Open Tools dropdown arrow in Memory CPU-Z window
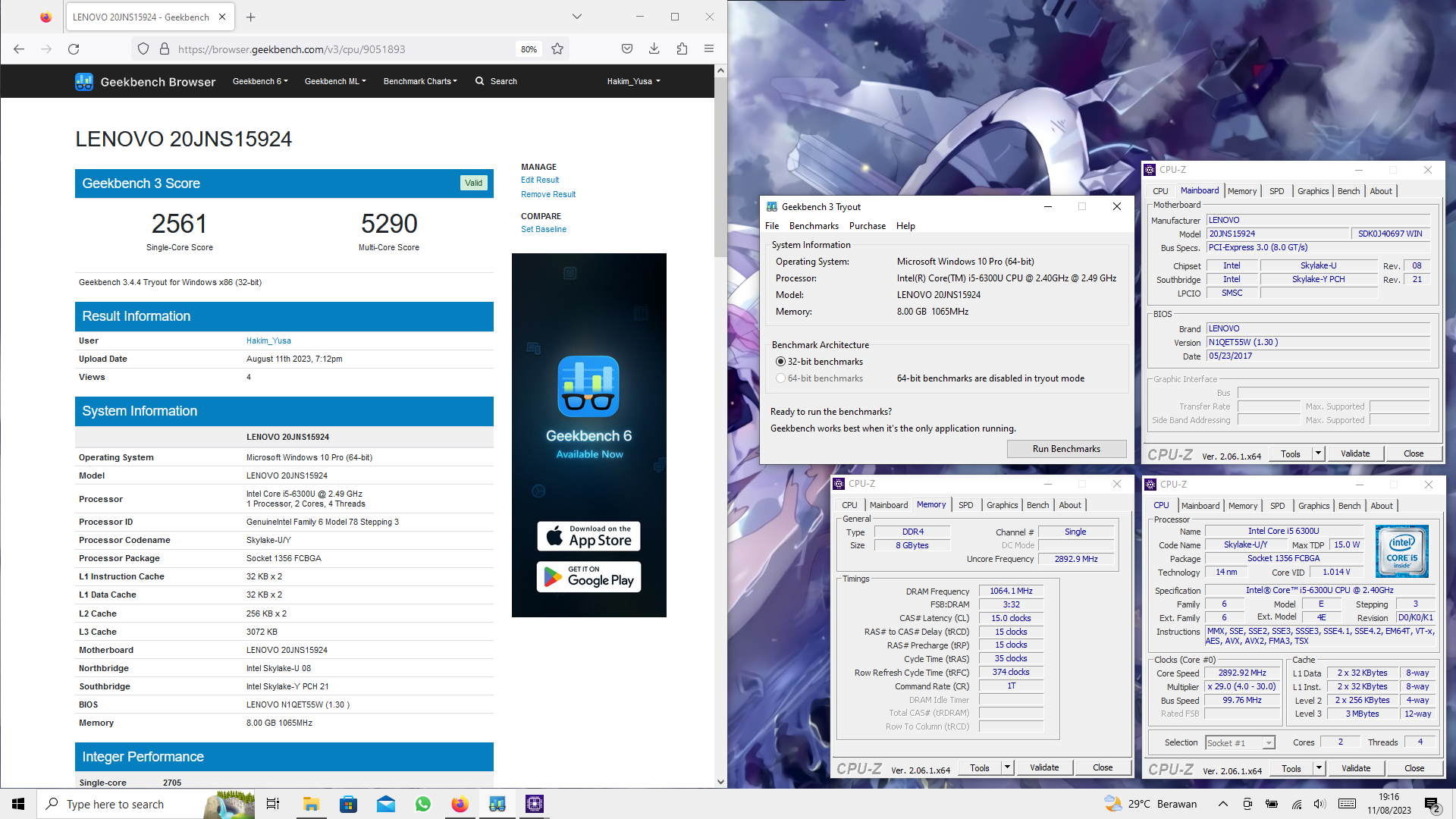 coord(1007,767)
